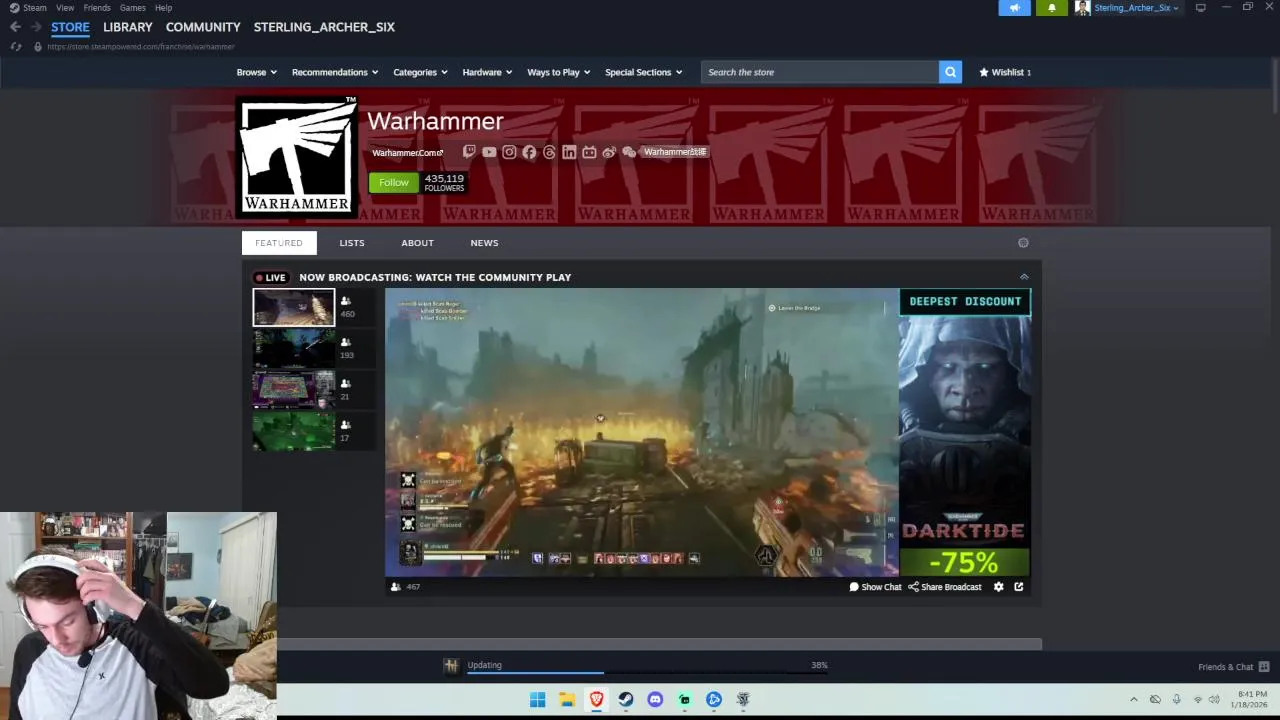Expand the Ways to Play dropdown
This screenshot has width=1280, height=720.
point(559,72)
